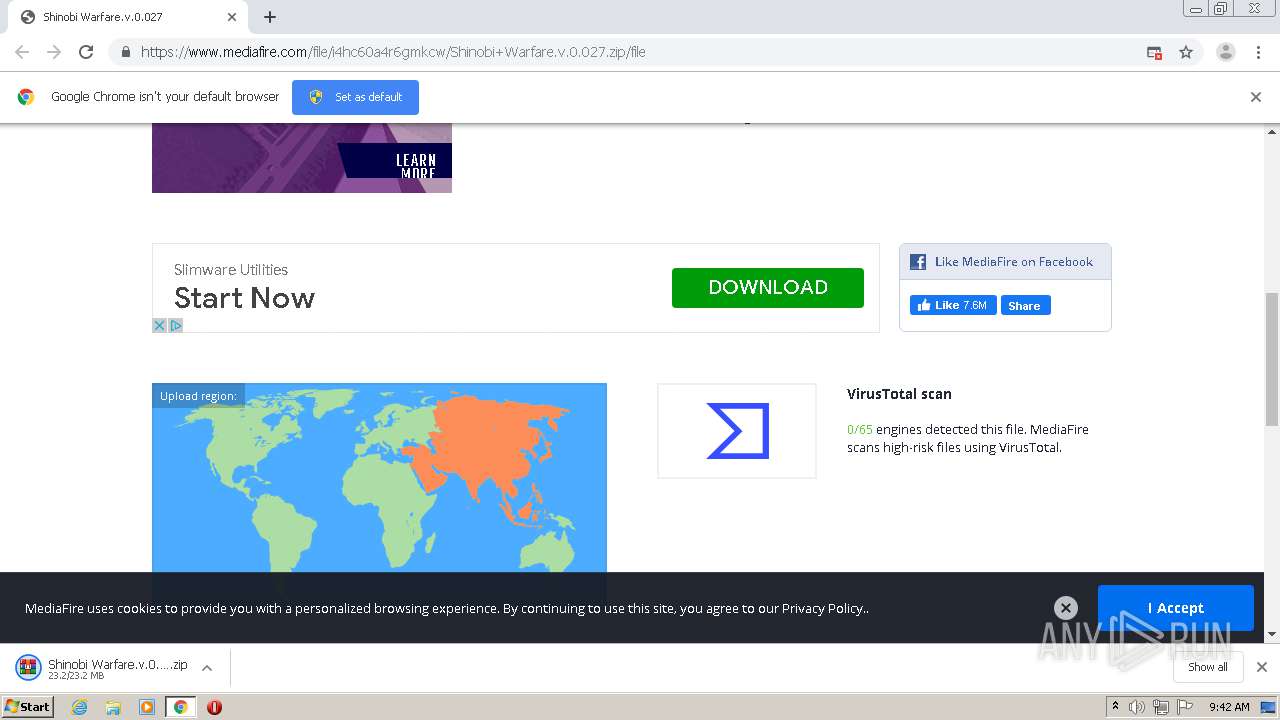This screenshot has height=720, width=1280.
Task: Click the network tray icon
Action: [1161, 707]
